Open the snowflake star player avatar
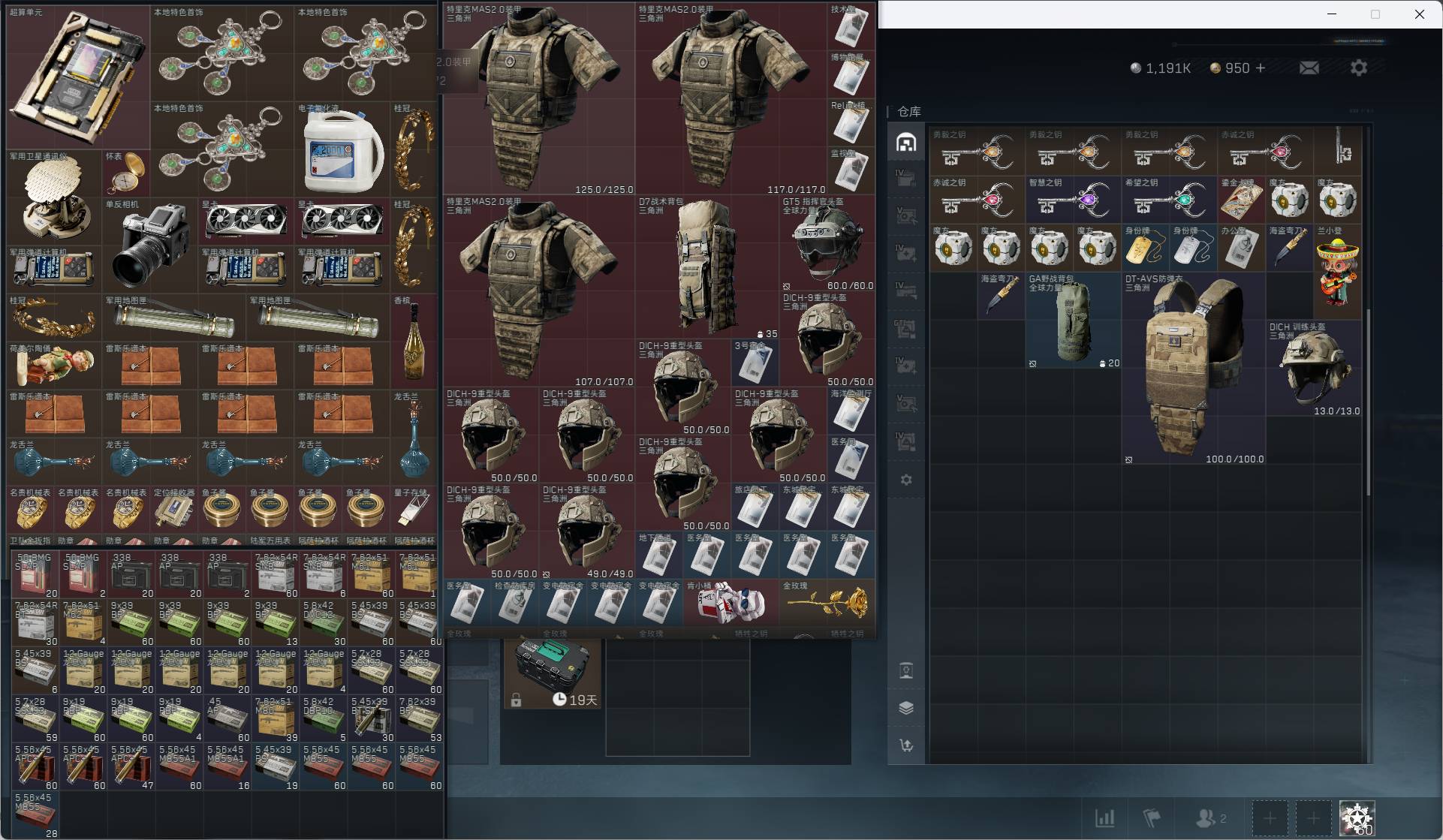This screenshot has height=840, width=1443. (x=1357, y=818)
